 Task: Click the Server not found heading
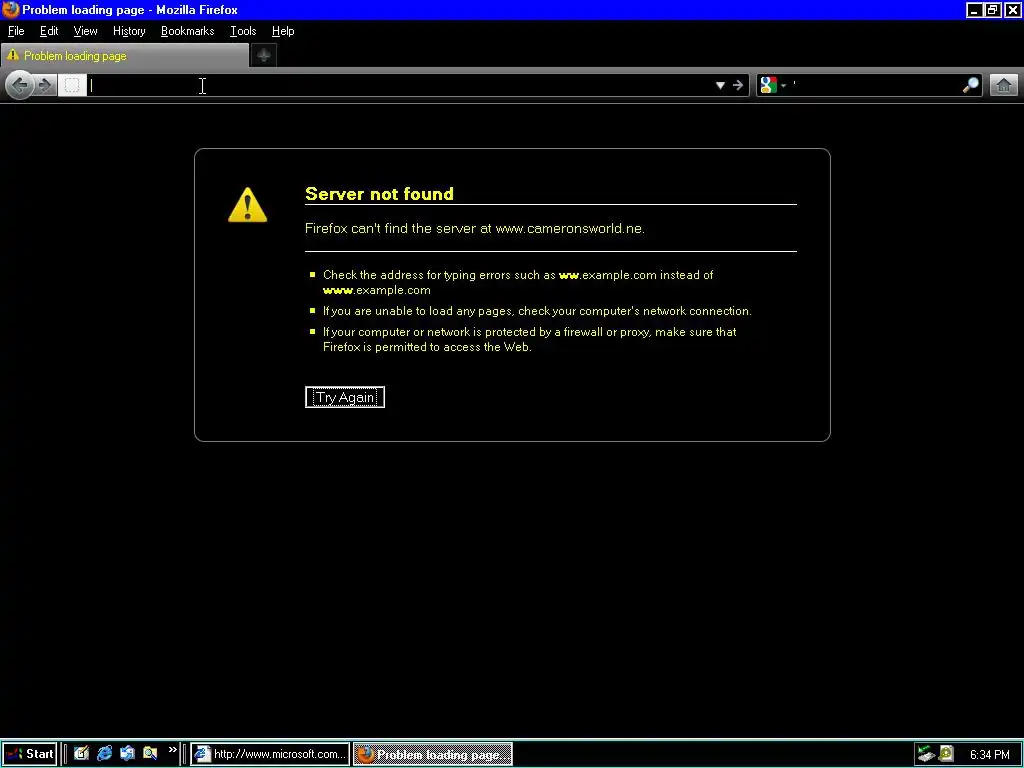(379, 194)
